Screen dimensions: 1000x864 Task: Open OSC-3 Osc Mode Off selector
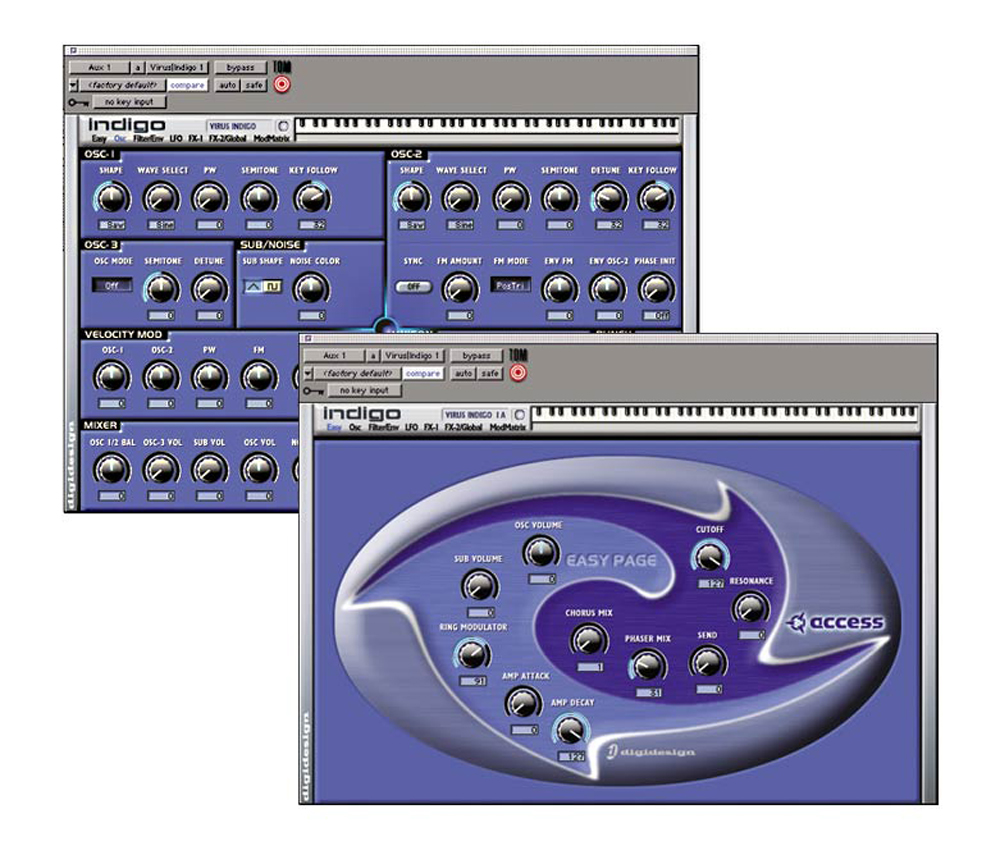click(112, 285)
